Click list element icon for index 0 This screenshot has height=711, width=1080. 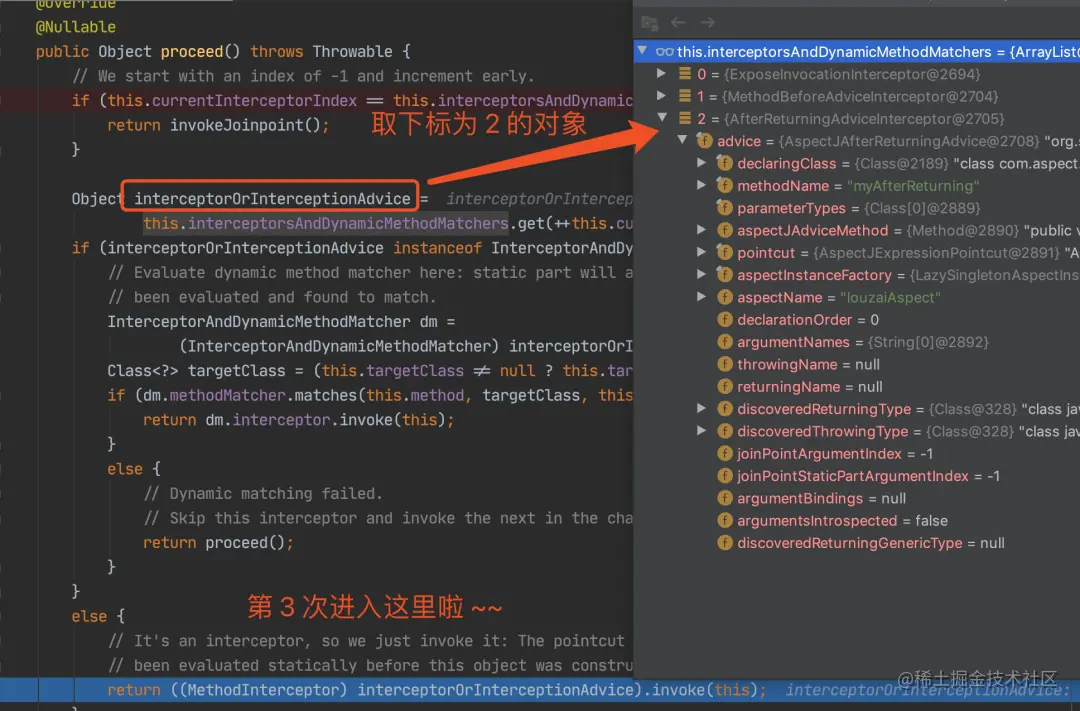click(685, 74)
